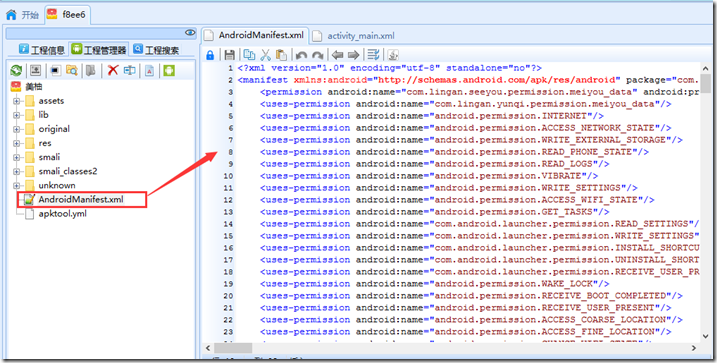This screenshot has height=363, width=717.
Task: Click the 美柚 project root icon
Action: pos(16,86)
